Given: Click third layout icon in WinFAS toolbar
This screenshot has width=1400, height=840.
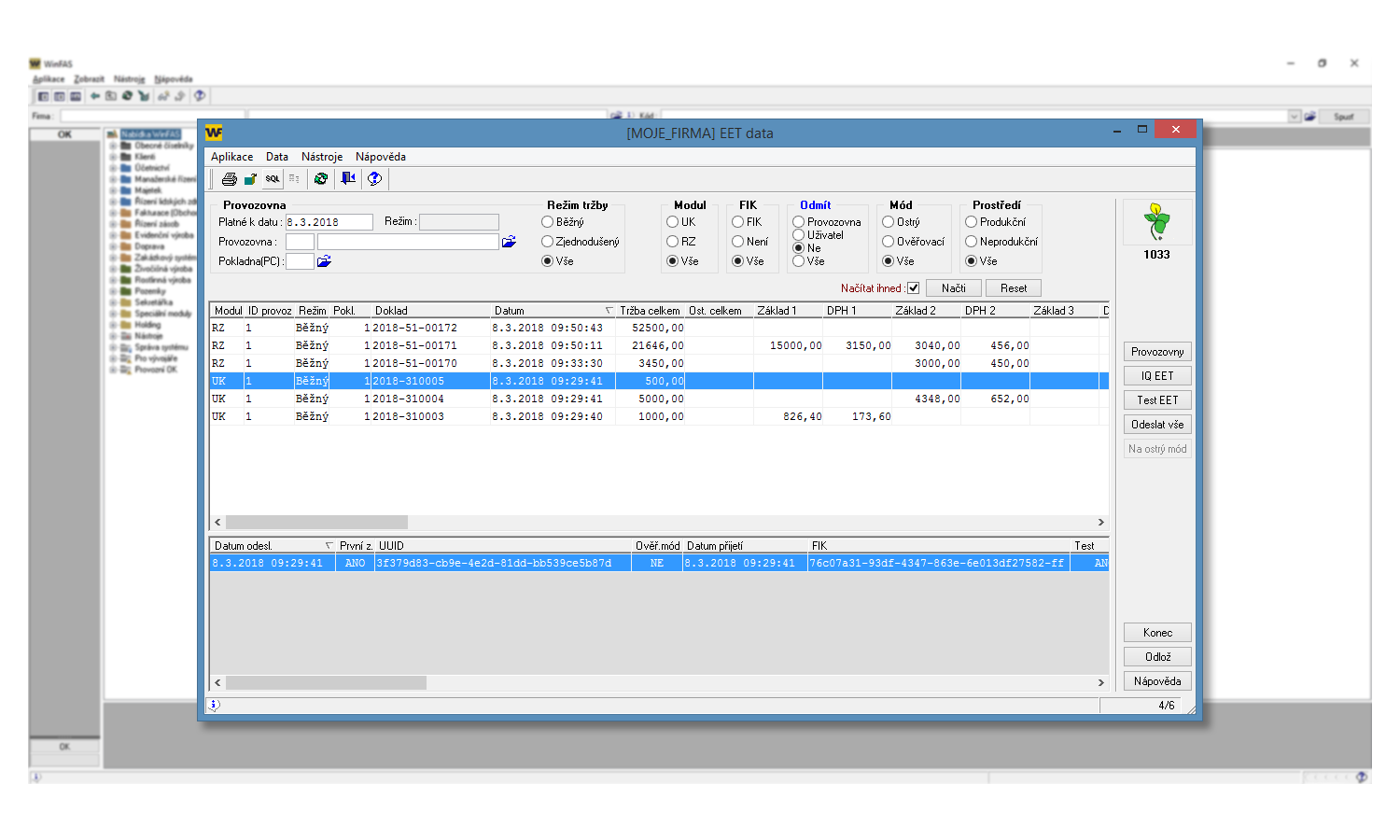Looking at the screenshot, I should [76, 96].
